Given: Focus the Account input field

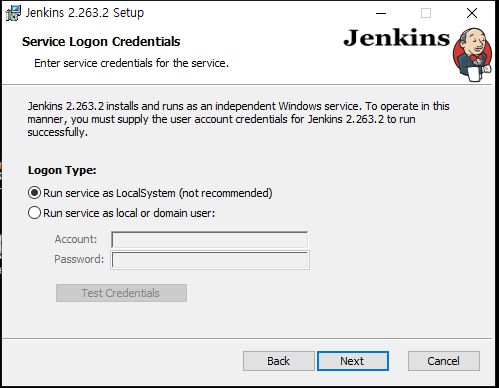Looking at the screenshot, I should pos(210,240).
